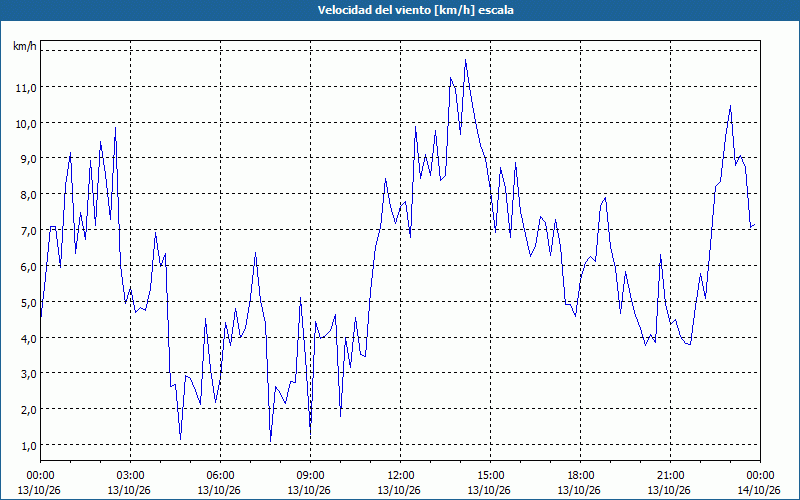Select the 4,0 value on the y-axis
The width and height of the screenshot is (800, 500).
click(28, 338)
